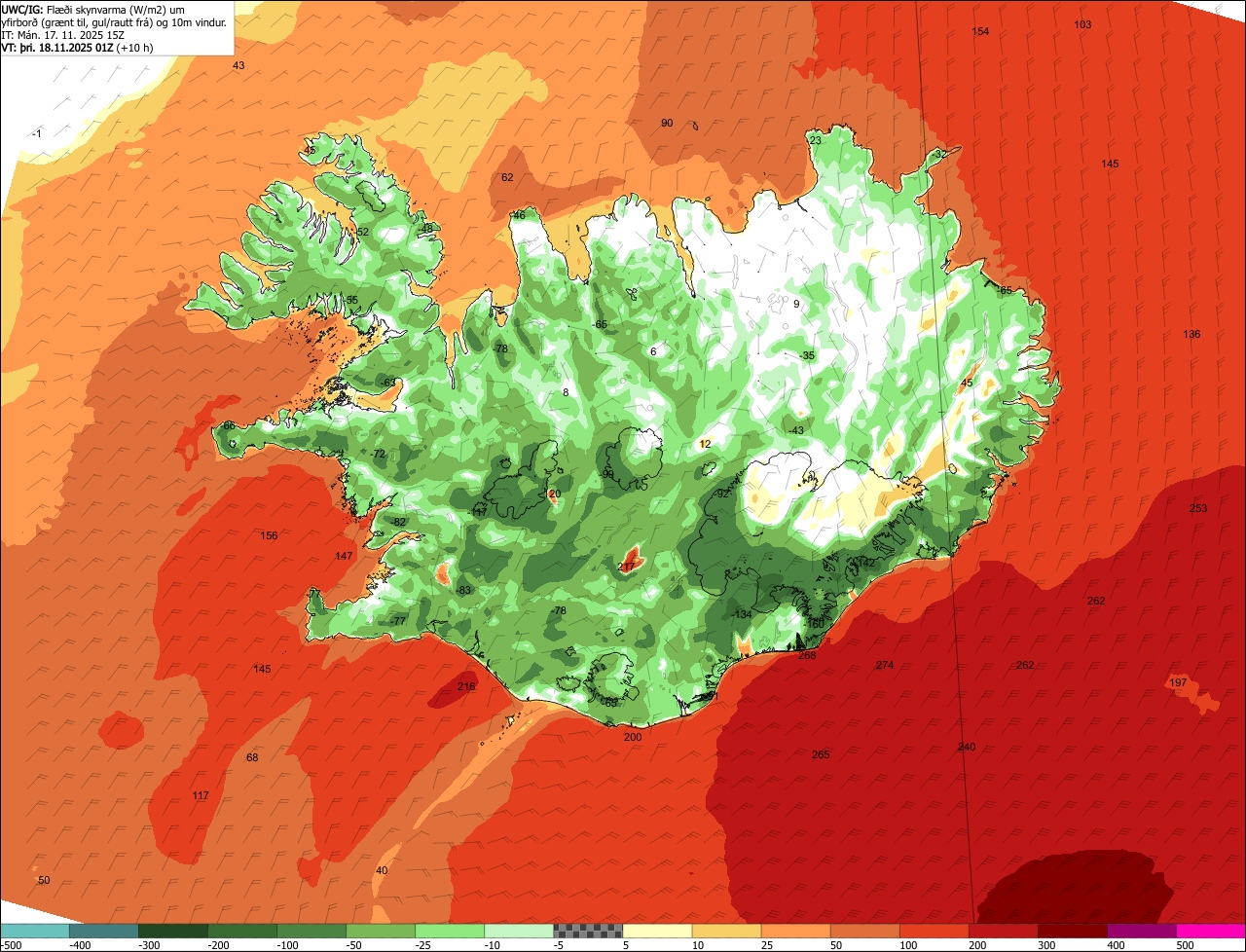Select dark green swatch between -300 and -200
The width and height of the screenshot is (1246, 952).
pyautogui.click(x=173, y=930)
